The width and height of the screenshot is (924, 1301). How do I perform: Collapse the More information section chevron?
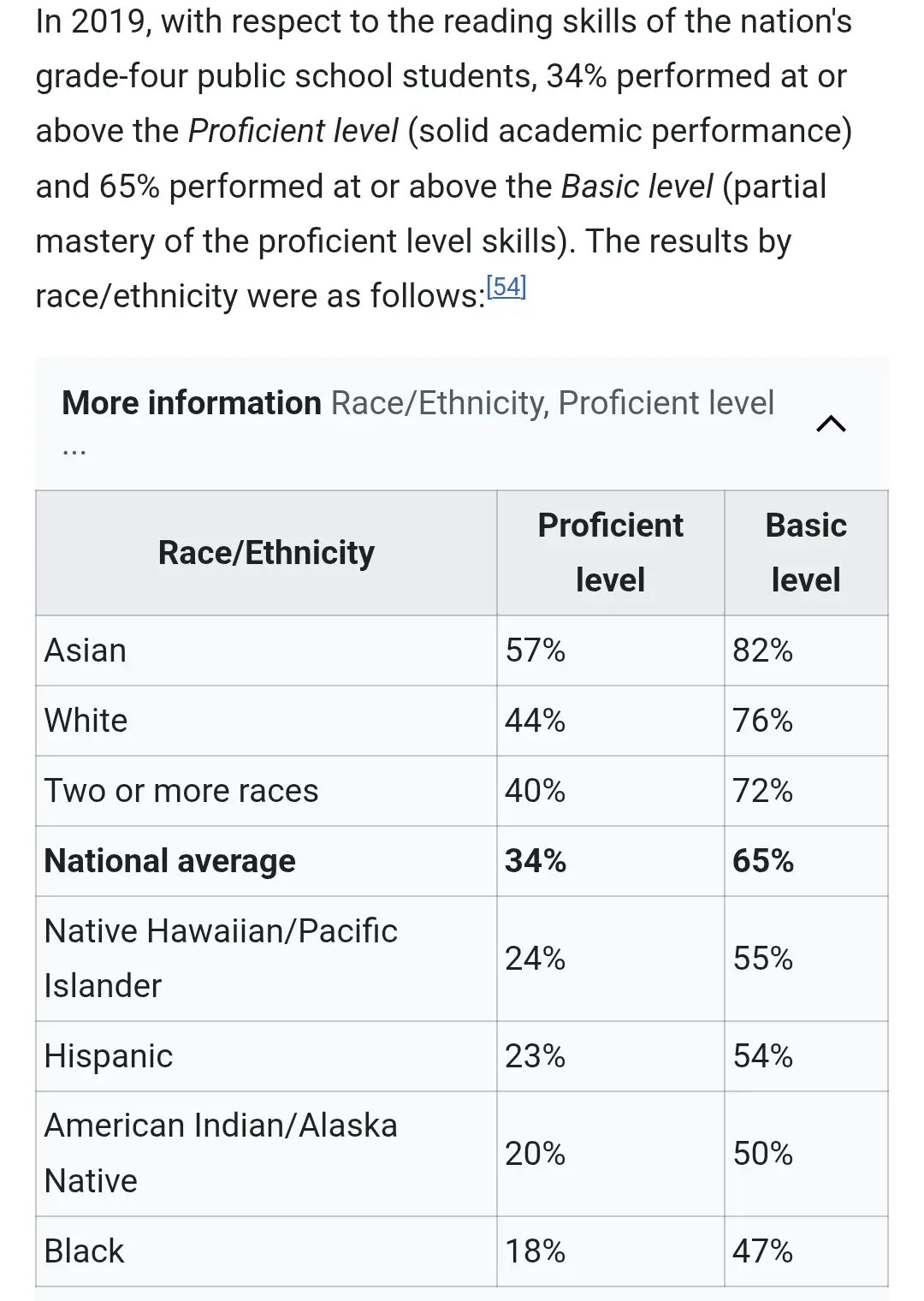[831, 424]
